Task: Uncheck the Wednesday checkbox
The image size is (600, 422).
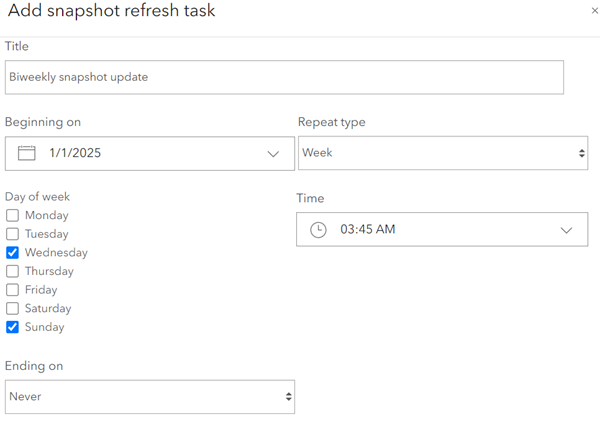Action: (12, 253)
